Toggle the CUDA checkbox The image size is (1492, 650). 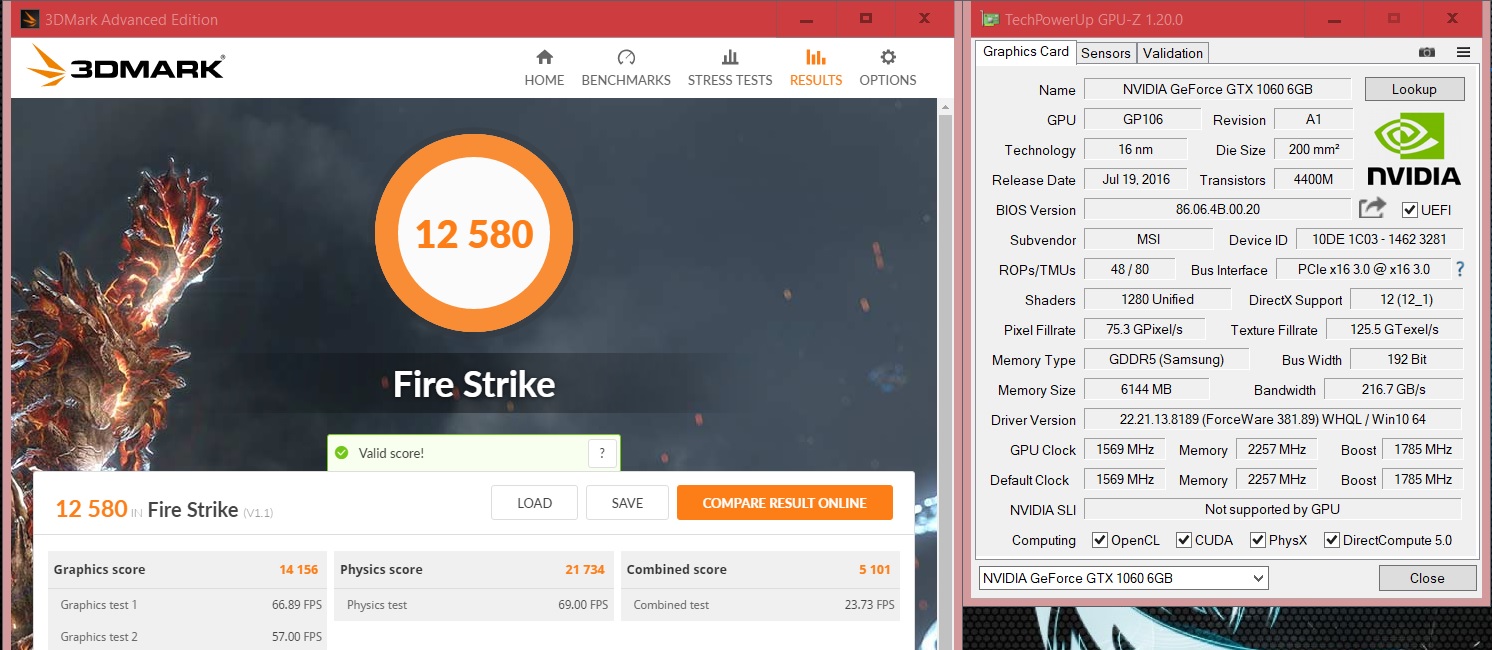tap(1184, 540)
